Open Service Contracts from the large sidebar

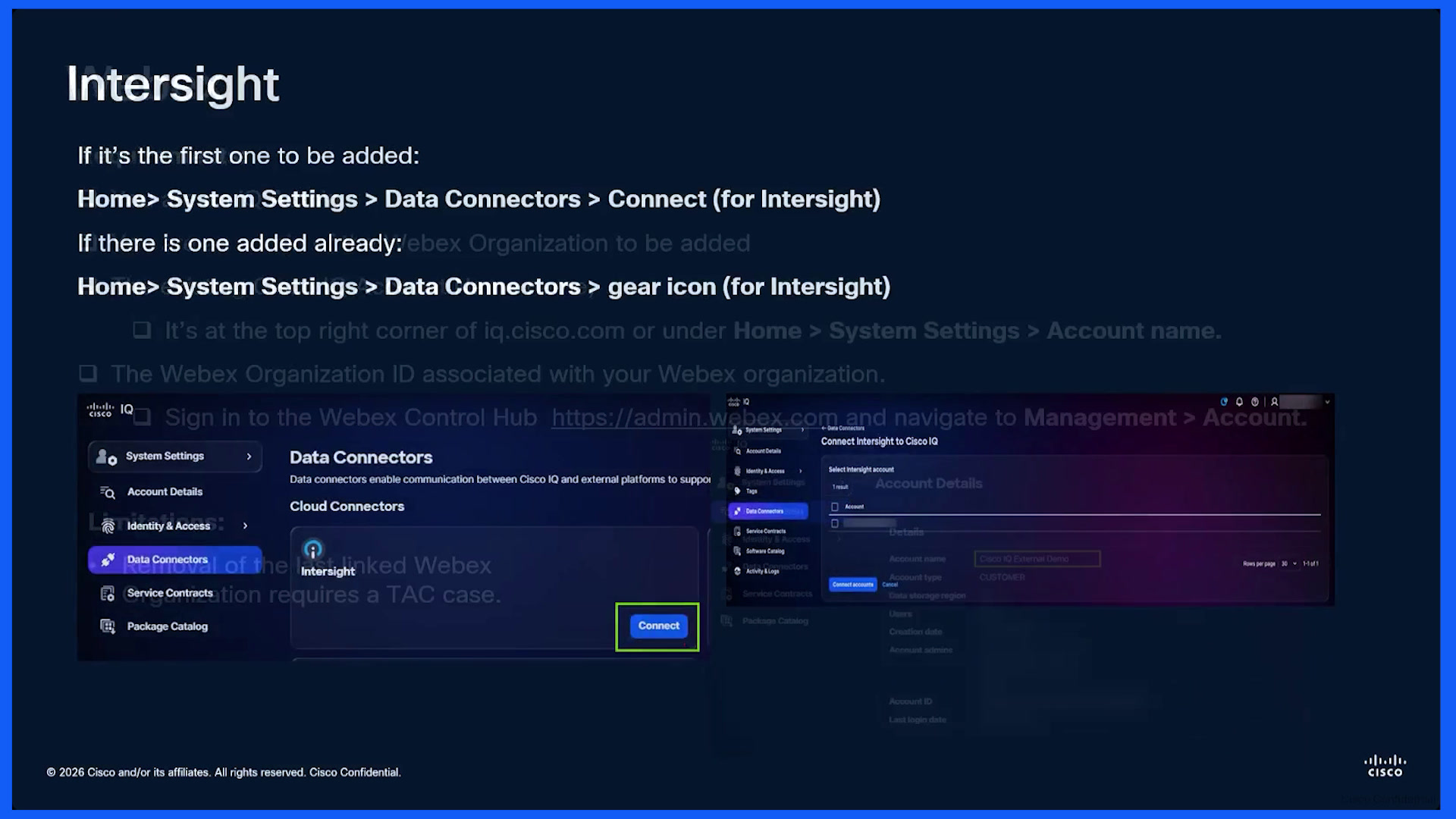(170, 593)
